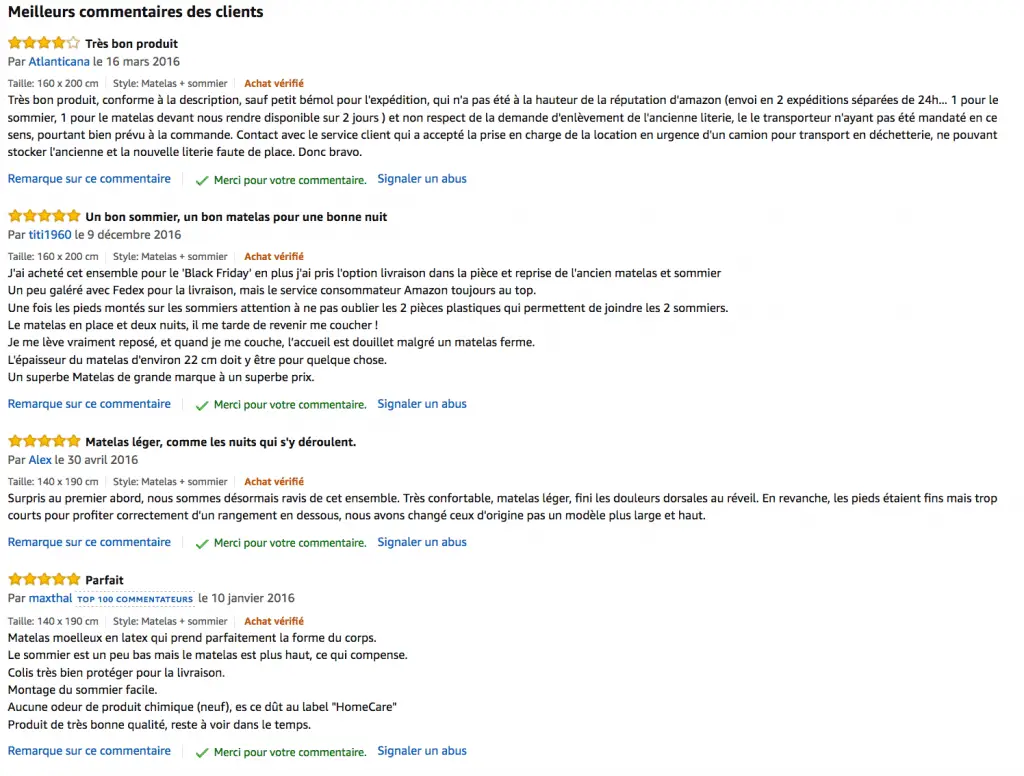Click 'Signaler un abus' under Alex's review
Image resolution: width=1024 pixels, height=776 pixels.
422,542
